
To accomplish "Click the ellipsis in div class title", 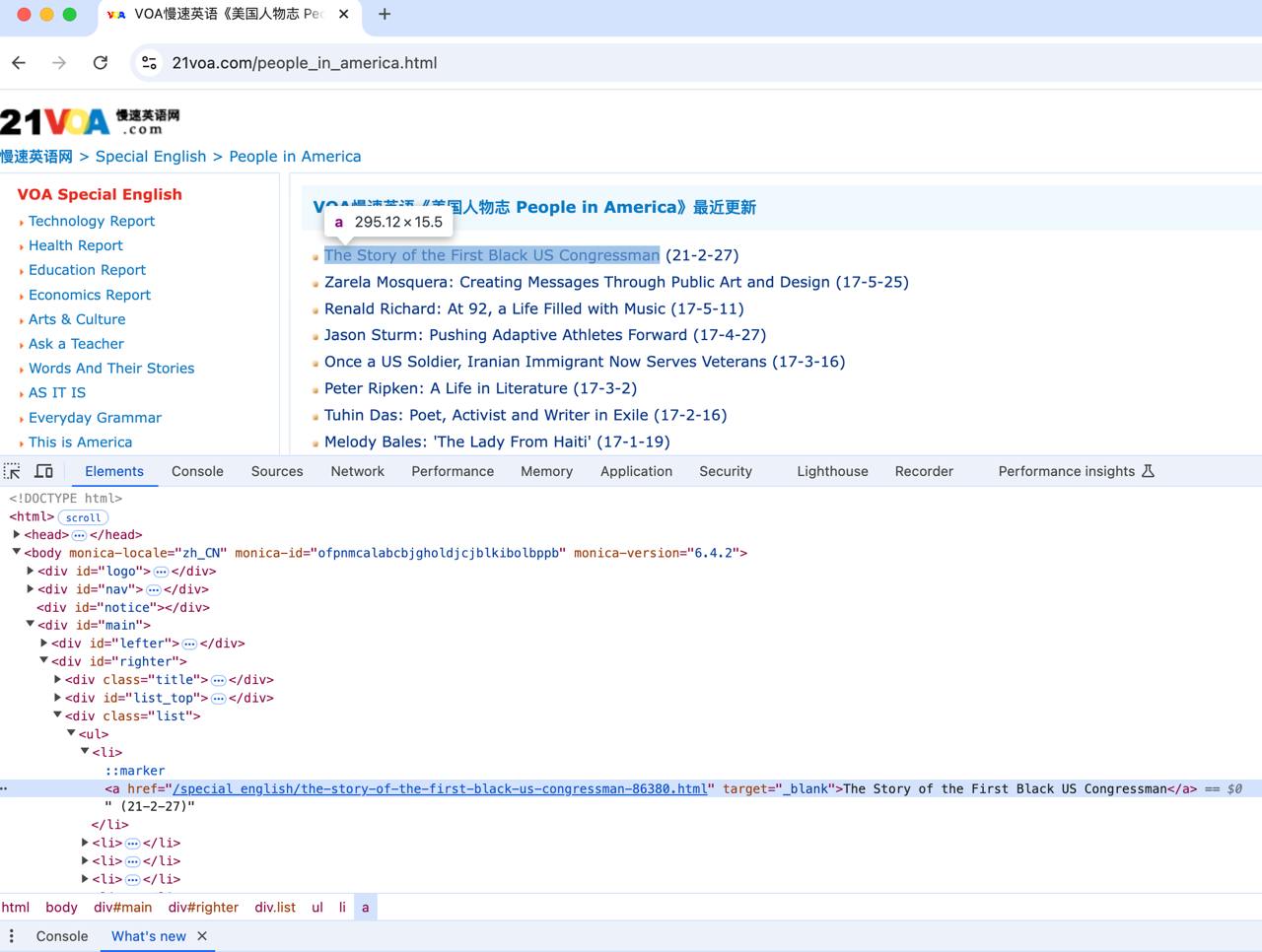I will pyautogui.click(x=219, y=680).
